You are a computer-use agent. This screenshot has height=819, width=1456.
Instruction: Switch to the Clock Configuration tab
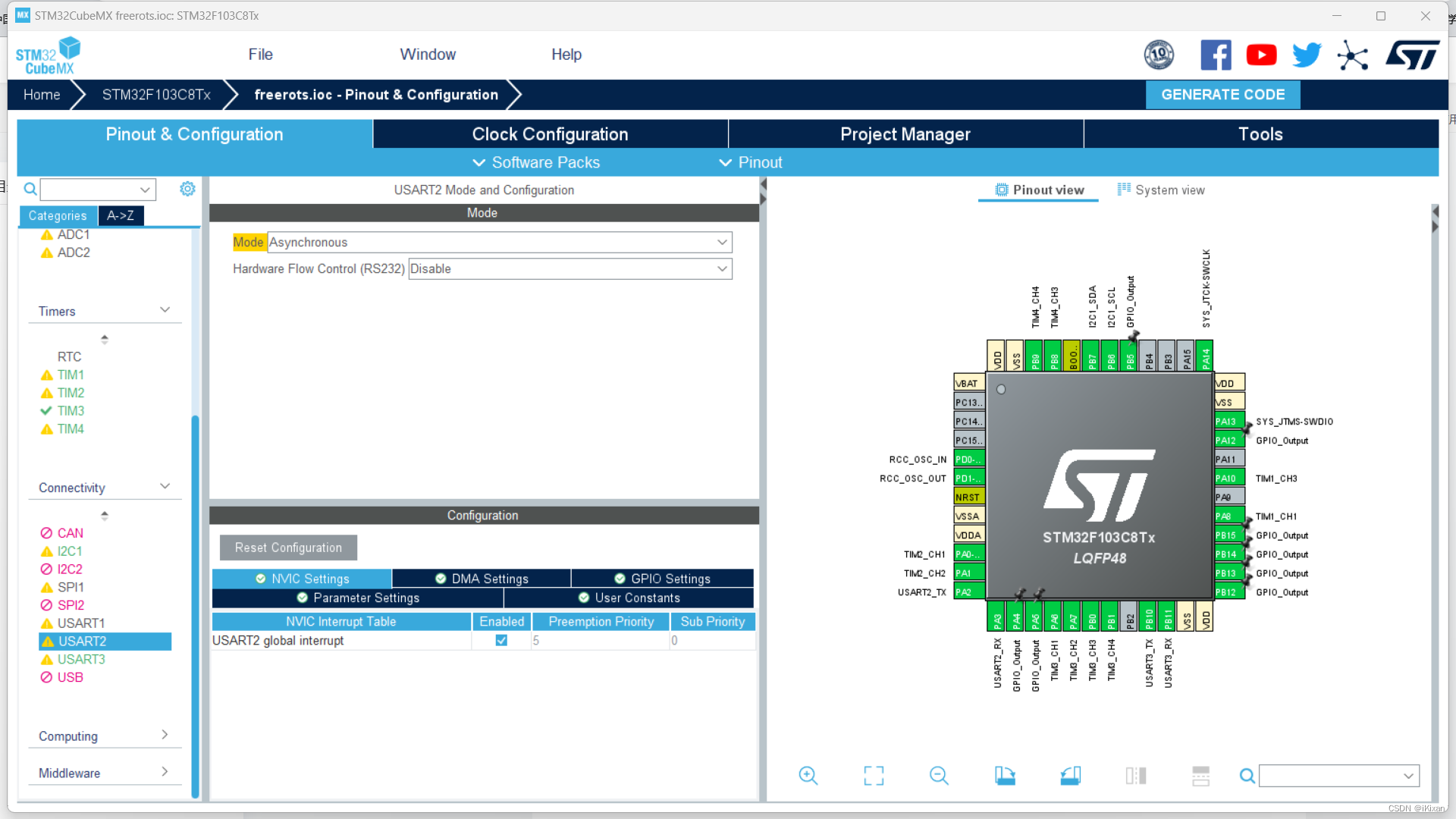550,134
